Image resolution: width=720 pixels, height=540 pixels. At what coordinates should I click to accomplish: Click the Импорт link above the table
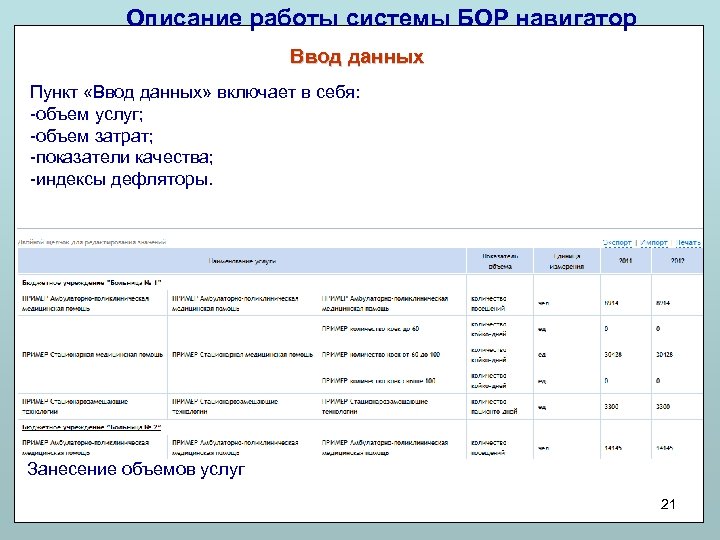tap(654, 242)
